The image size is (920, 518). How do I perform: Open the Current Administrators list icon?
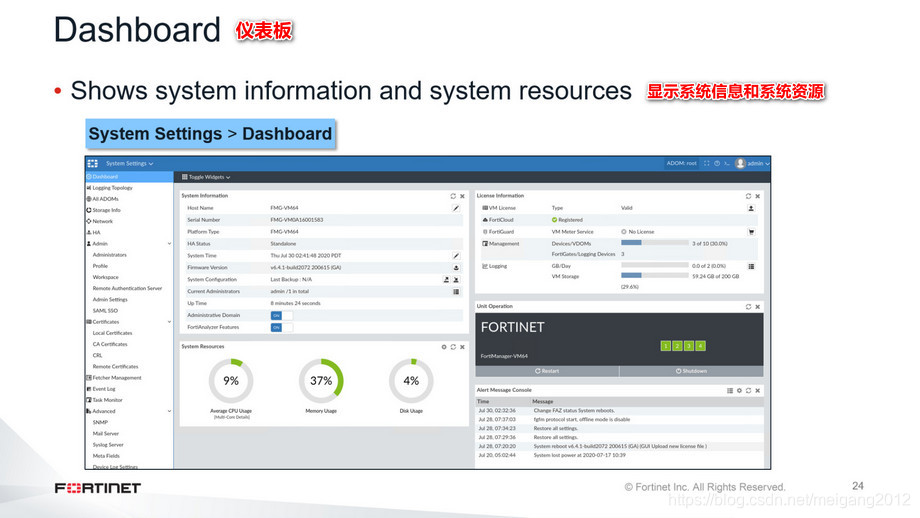(456, 292)
